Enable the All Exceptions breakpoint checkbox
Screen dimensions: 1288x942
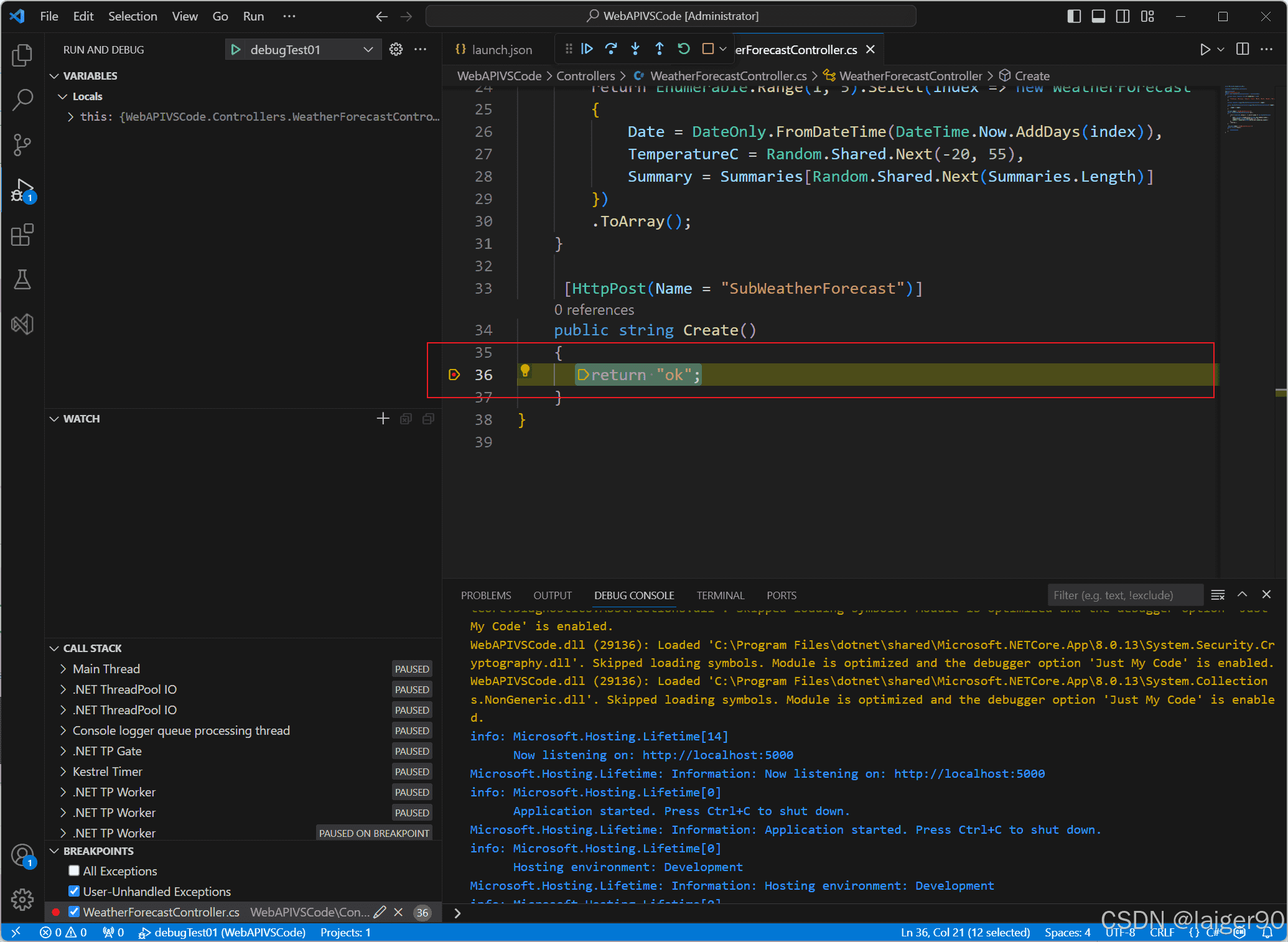click(74, 871)
